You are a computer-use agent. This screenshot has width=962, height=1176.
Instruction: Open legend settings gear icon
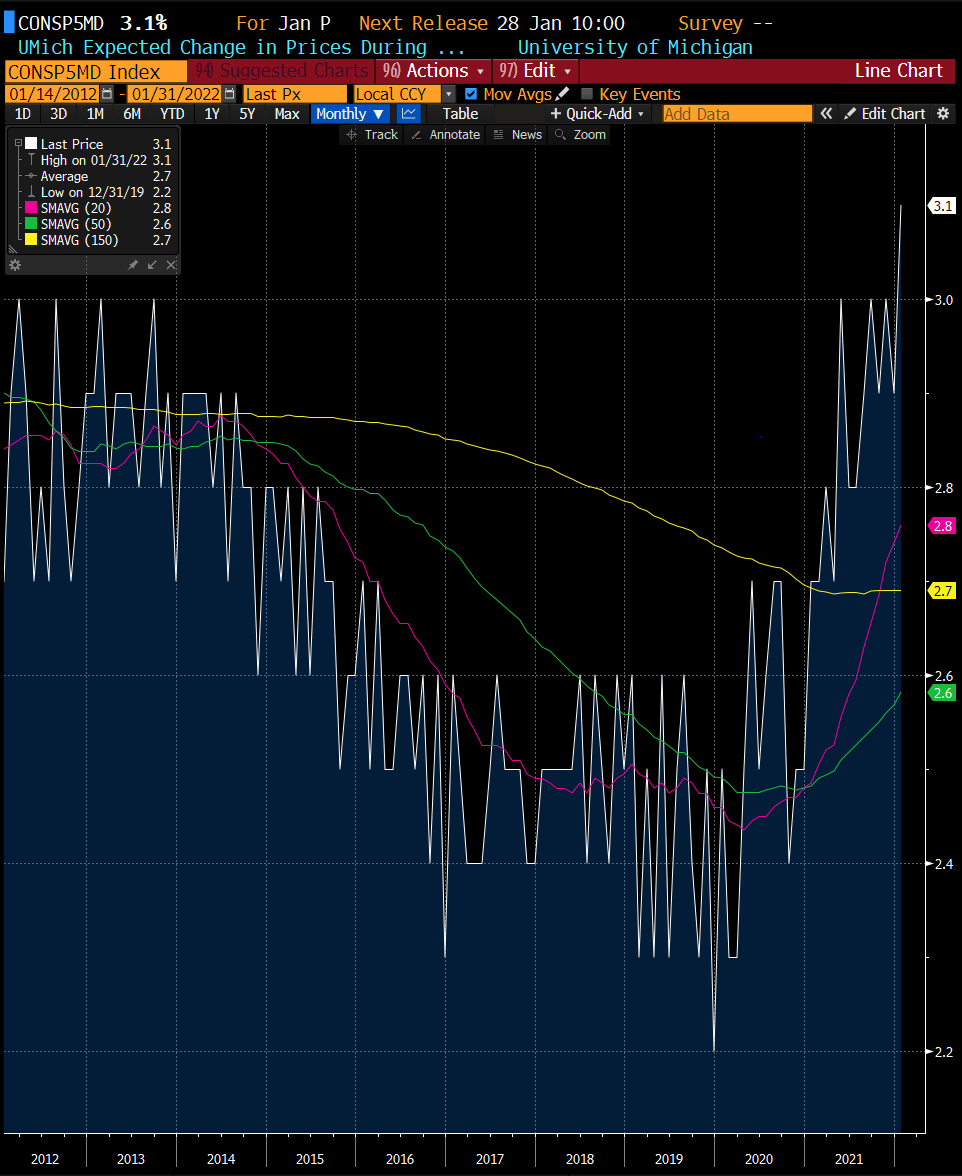click(x=15, y=265)
